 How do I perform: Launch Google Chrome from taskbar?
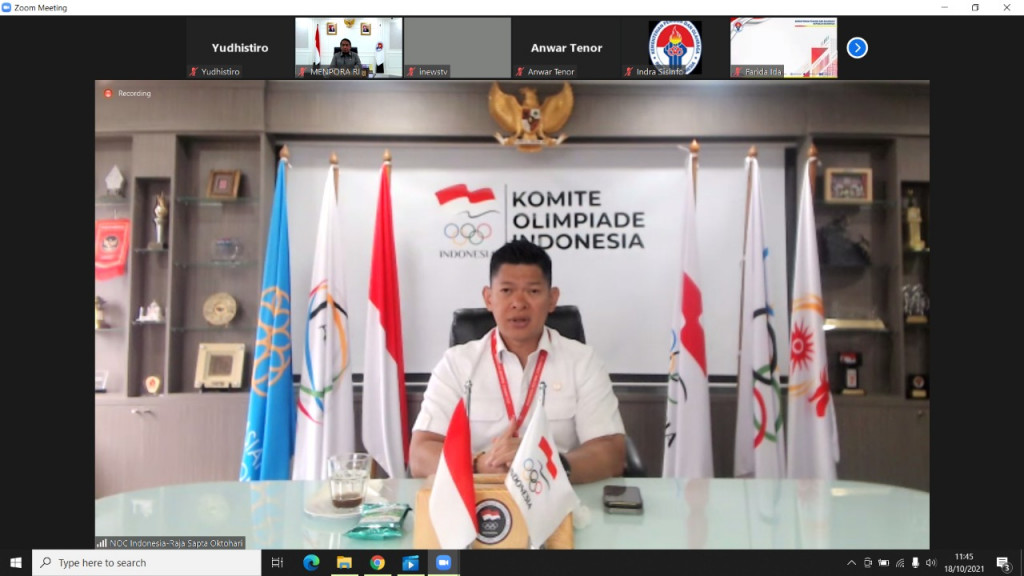[377, 562]
